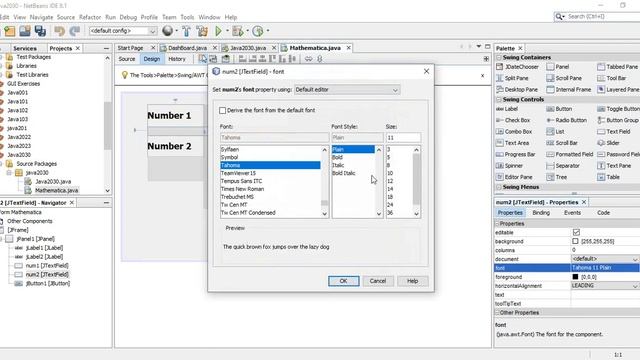Pick the Check Box component in Palette
The image size is (640, 360).
pyautogui.click(x=513, y=120)
